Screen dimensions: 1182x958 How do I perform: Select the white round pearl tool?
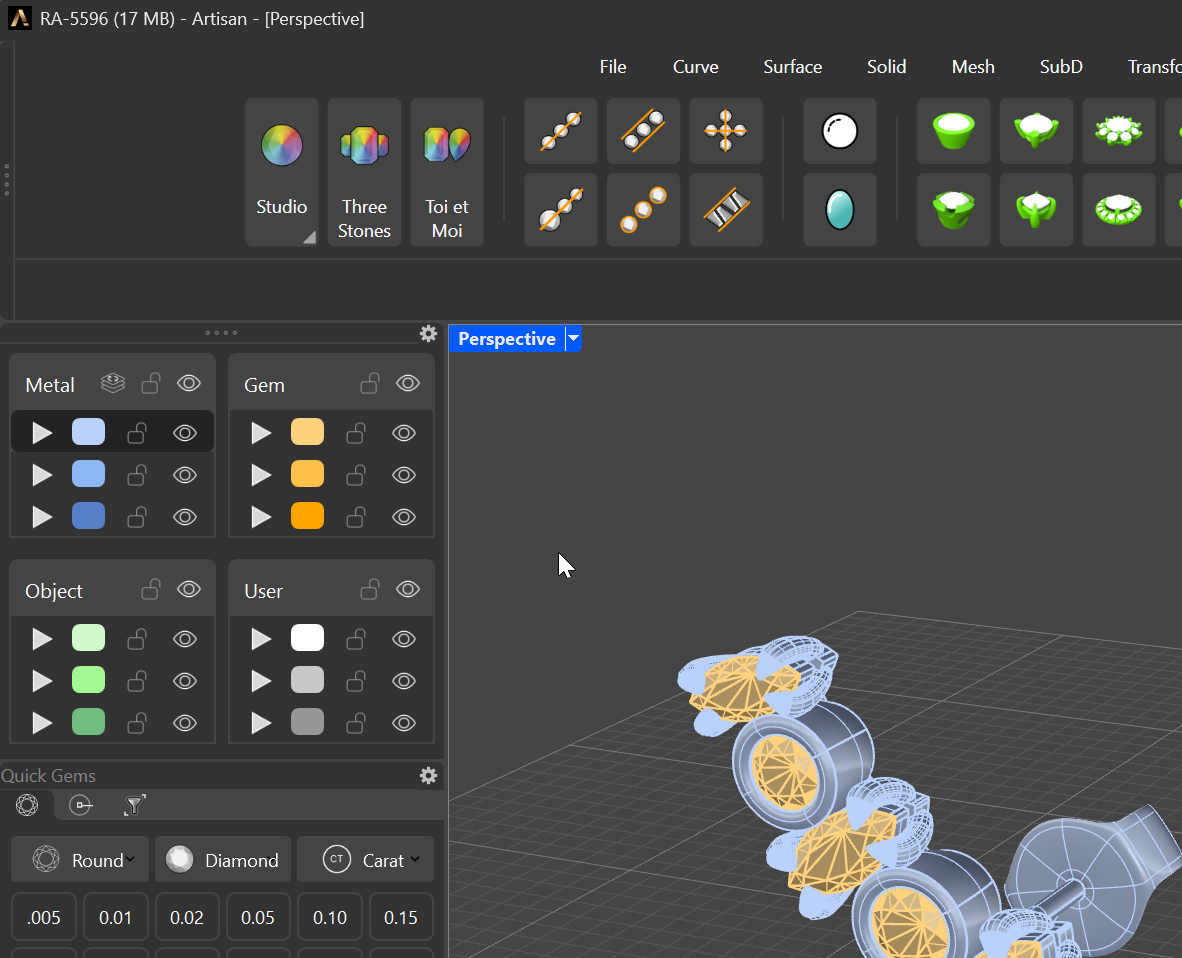click(840, 131)
